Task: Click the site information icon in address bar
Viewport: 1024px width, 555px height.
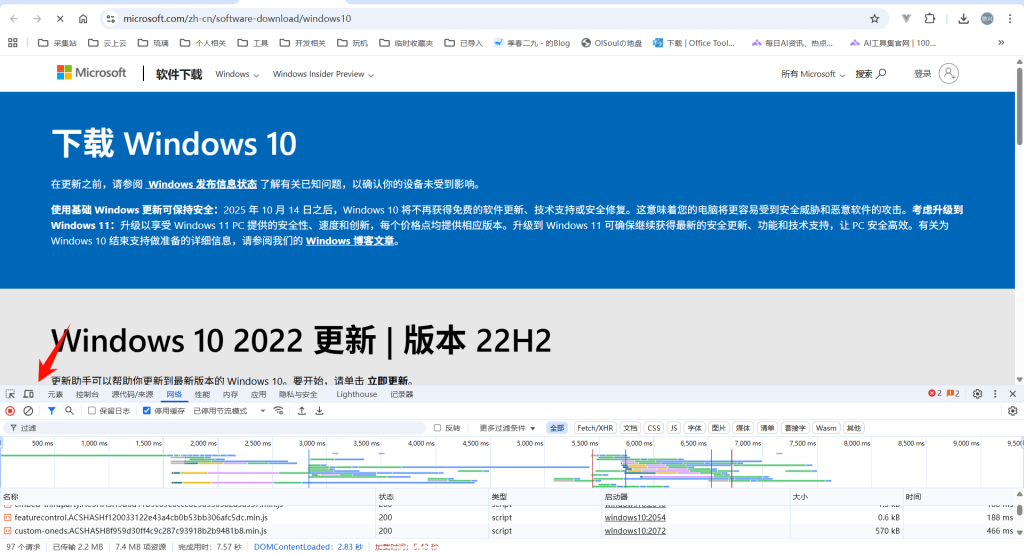Action: click(x=110, y=19)
